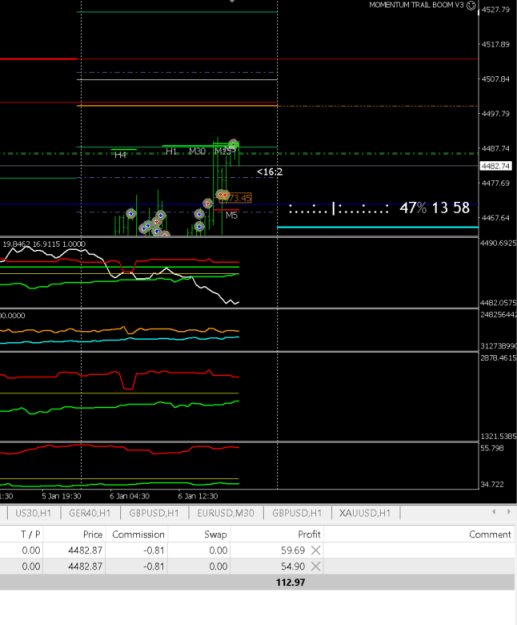Click the current price label 4482.74
The image size is (517, 625).
pos(495,166)
